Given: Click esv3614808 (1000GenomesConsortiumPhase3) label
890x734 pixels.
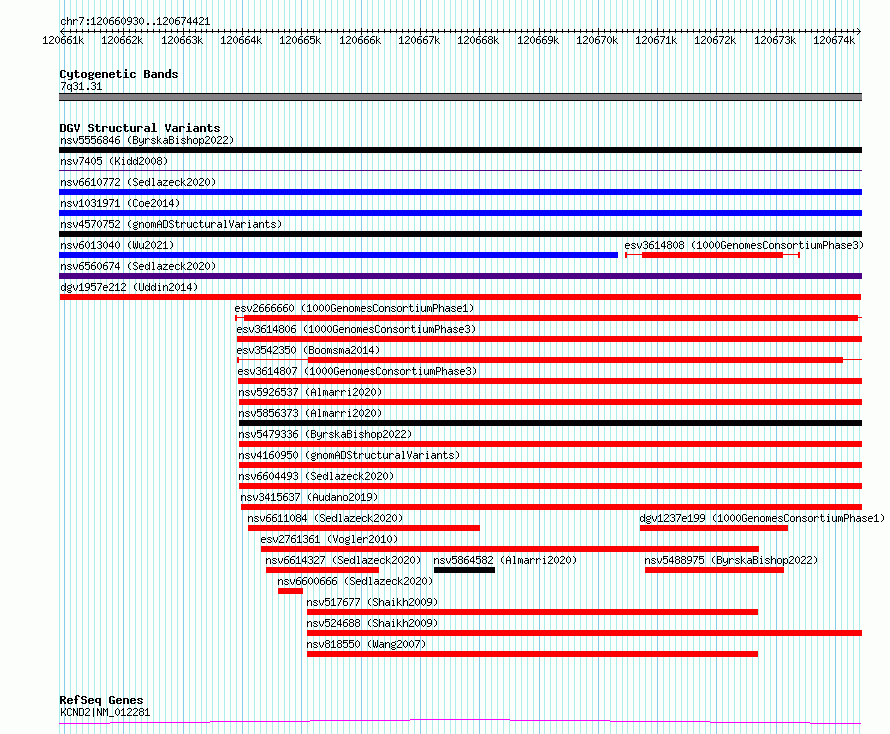Looking at the screenshot, I should (744, 245).
